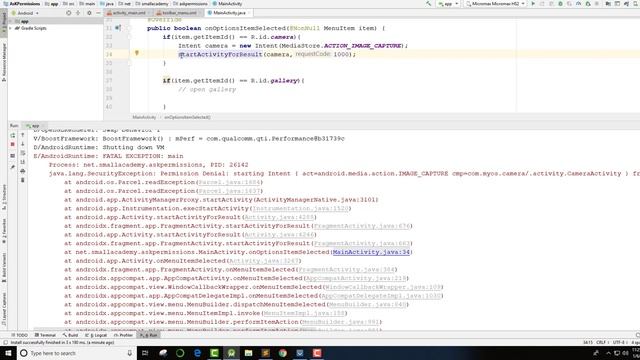Open the Parcel.java:1684 stack trace link
The height and width of the screenshot is (360, 640).
click(229, 182)
